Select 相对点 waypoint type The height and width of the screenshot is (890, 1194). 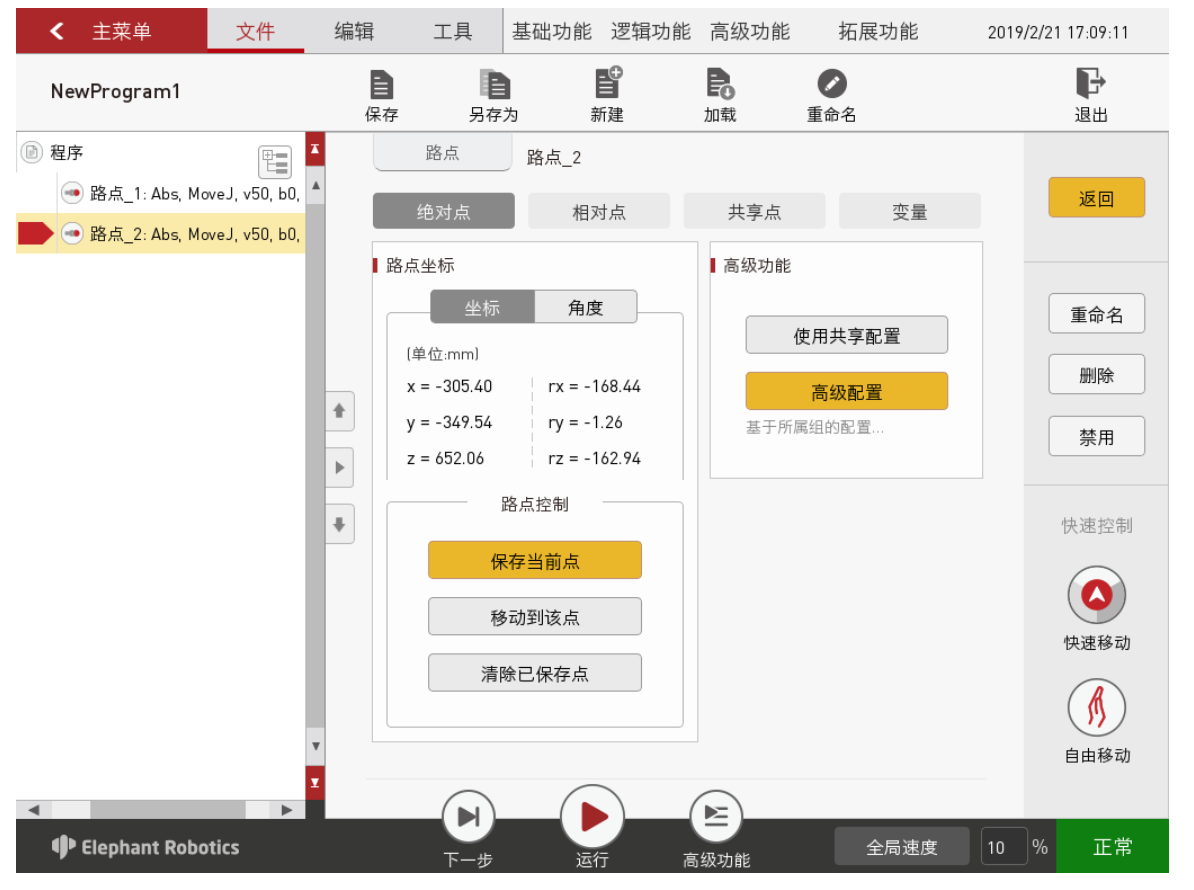pos(599,211)
